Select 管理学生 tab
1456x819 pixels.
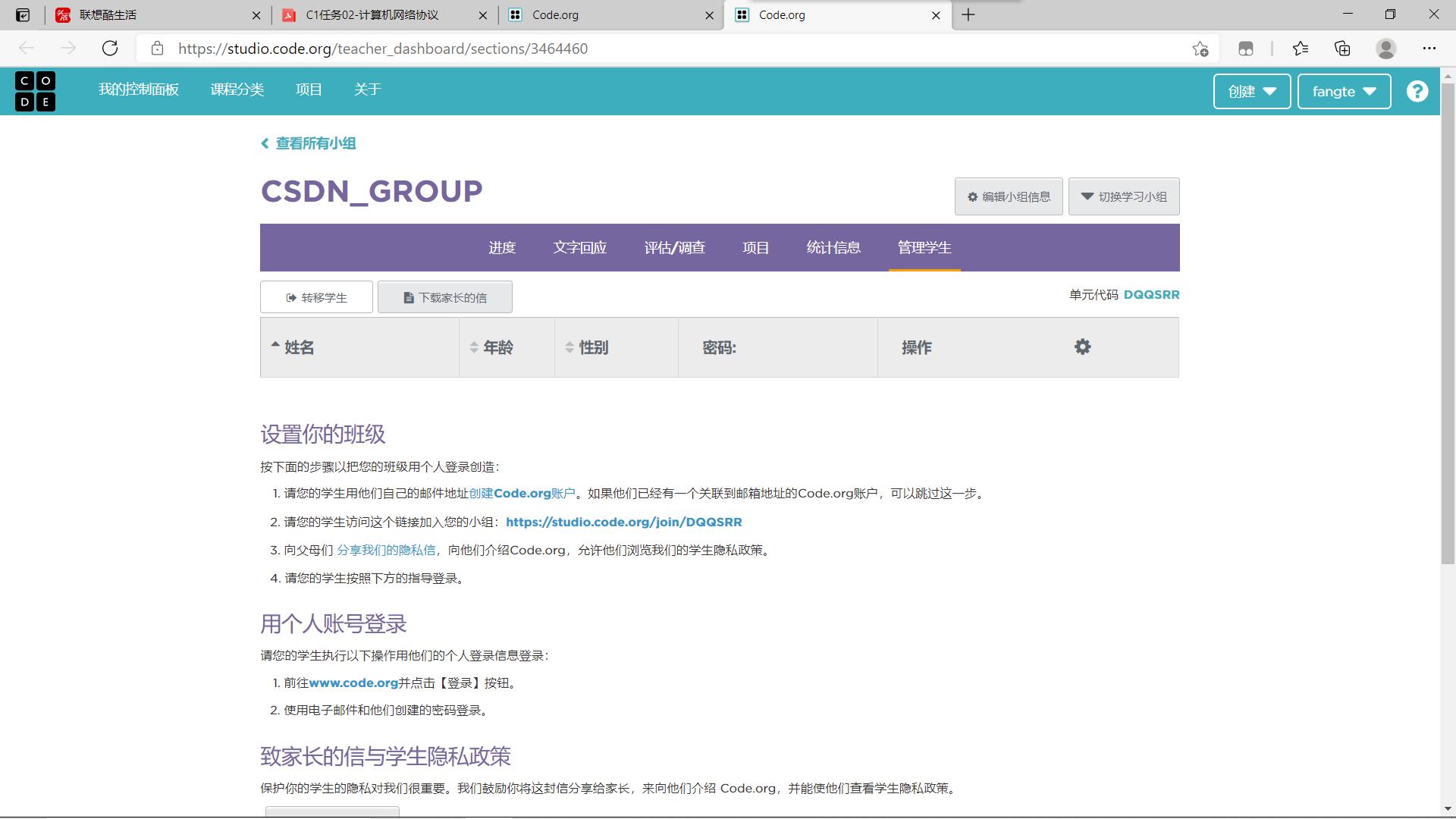click(x=924, y=247)
